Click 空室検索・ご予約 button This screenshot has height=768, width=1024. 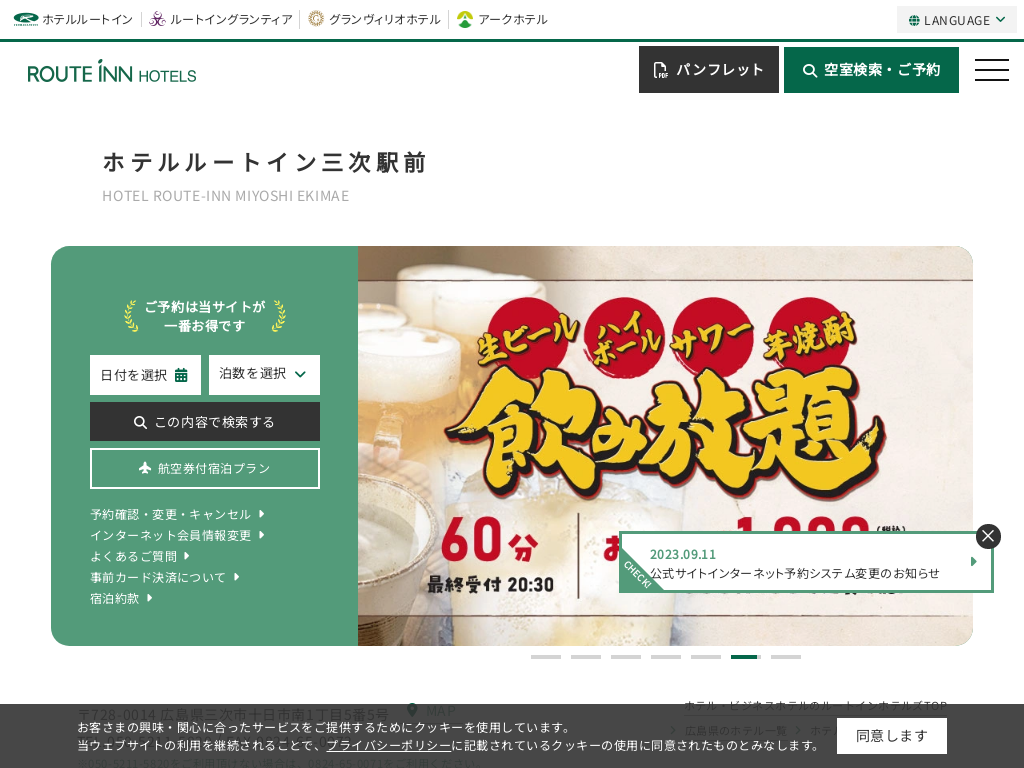pos(871,70)
